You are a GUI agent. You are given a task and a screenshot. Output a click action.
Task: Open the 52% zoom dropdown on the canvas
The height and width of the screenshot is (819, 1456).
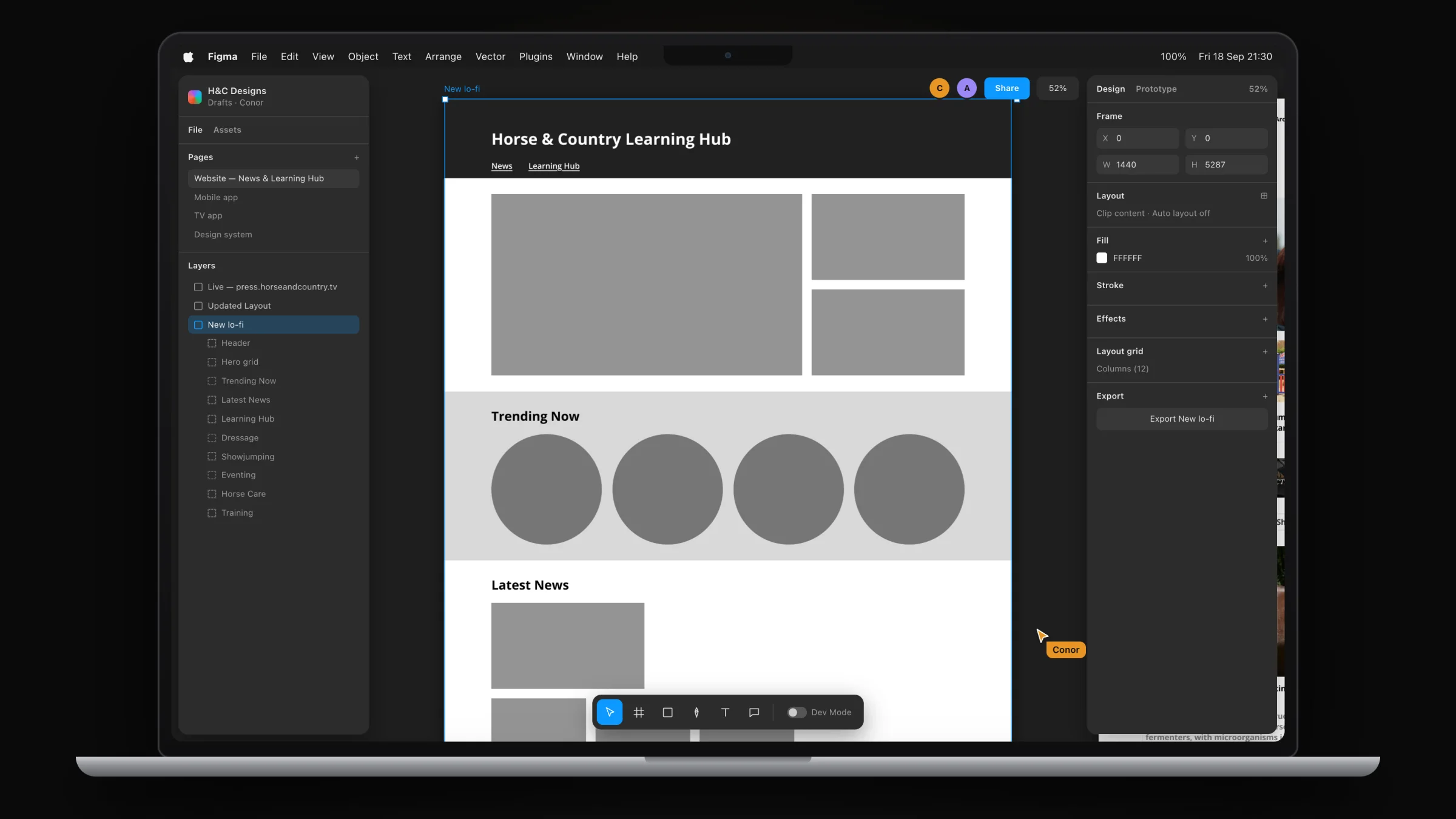(1057, 88)
